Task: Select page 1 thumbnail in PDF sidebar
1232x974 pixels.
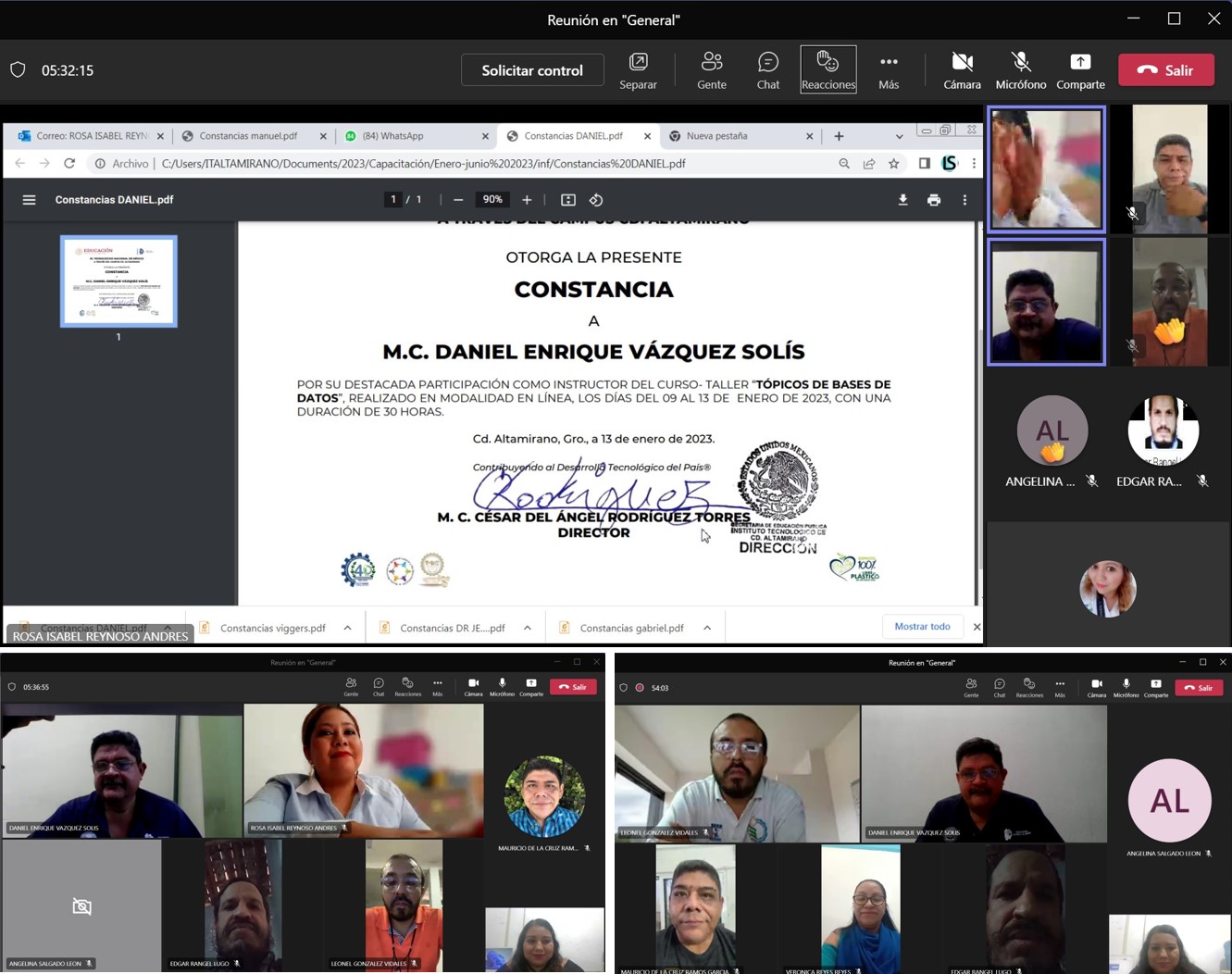Action: (118, 281)
